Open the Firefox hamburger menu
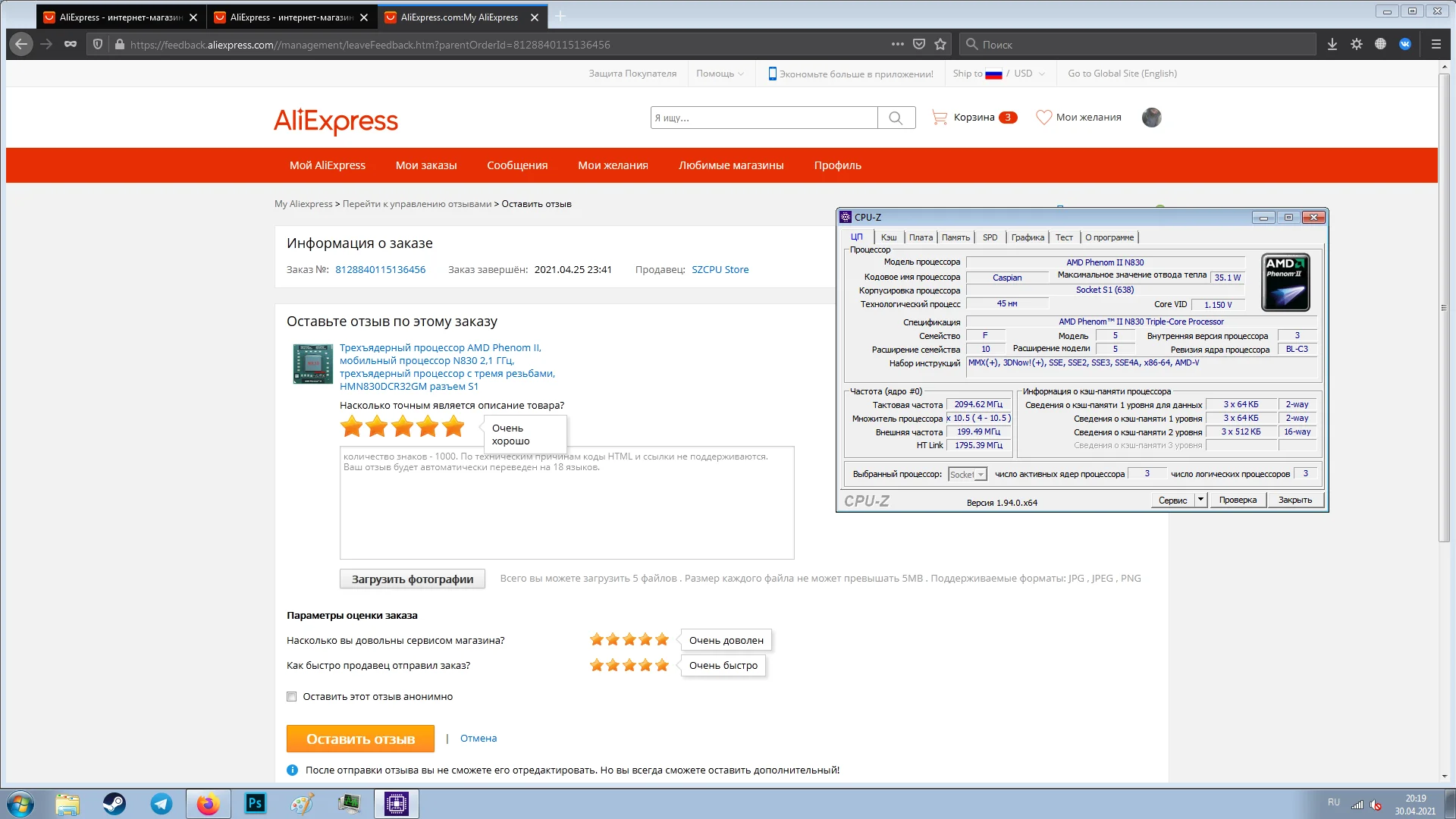 (1436, 45)
